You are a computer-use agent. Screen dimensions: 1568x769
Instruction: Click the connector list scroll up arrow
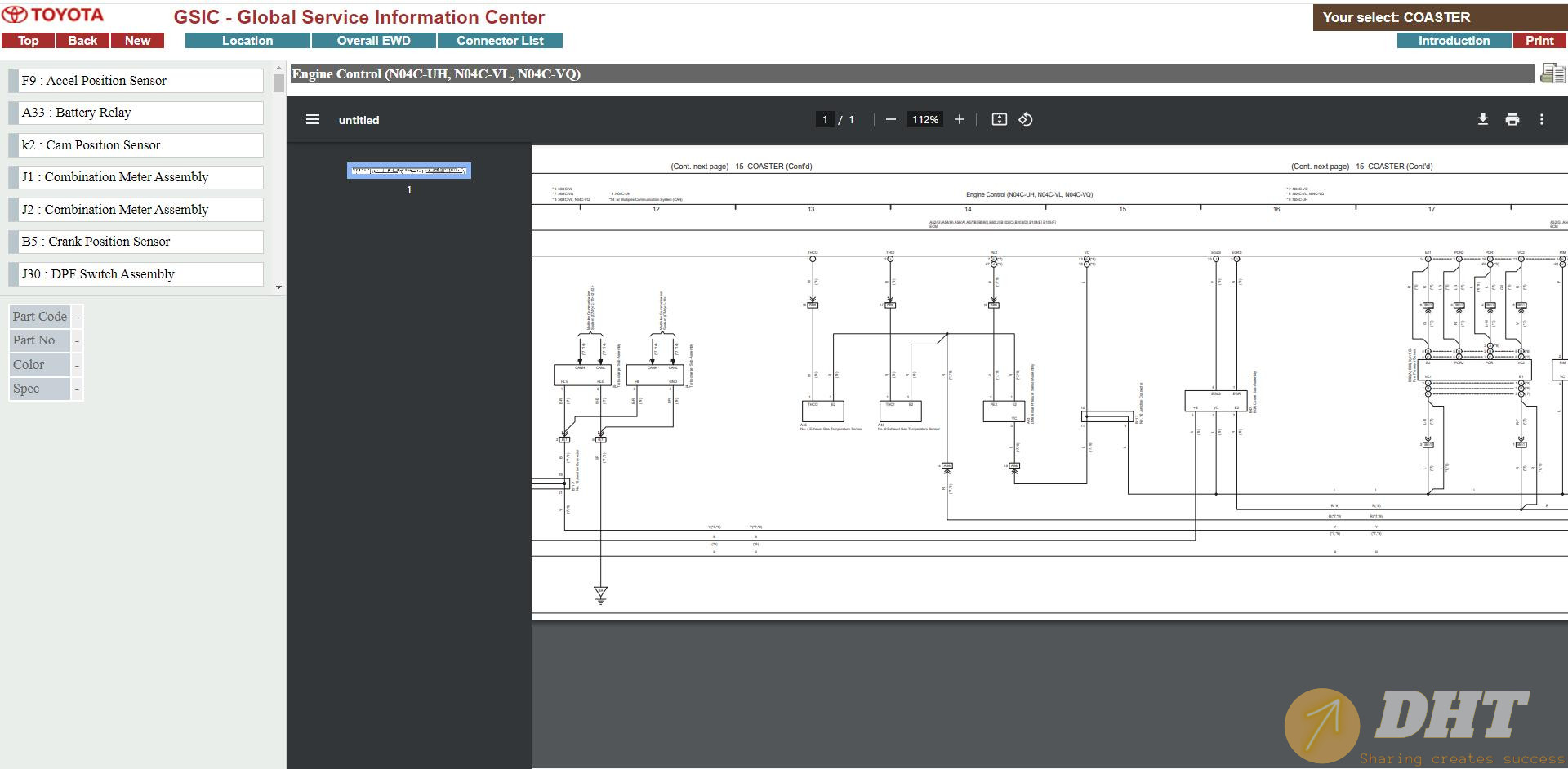pyautogui.click(x=278, y=69)
